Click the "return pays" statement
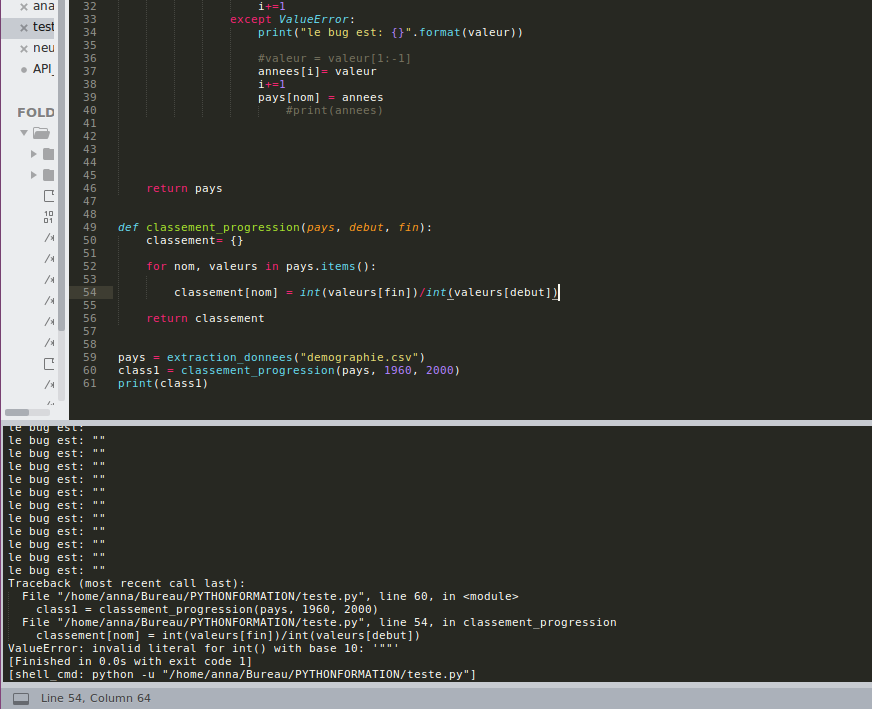The width and height of the screenshot is (872, 709). tap(185, 189)
